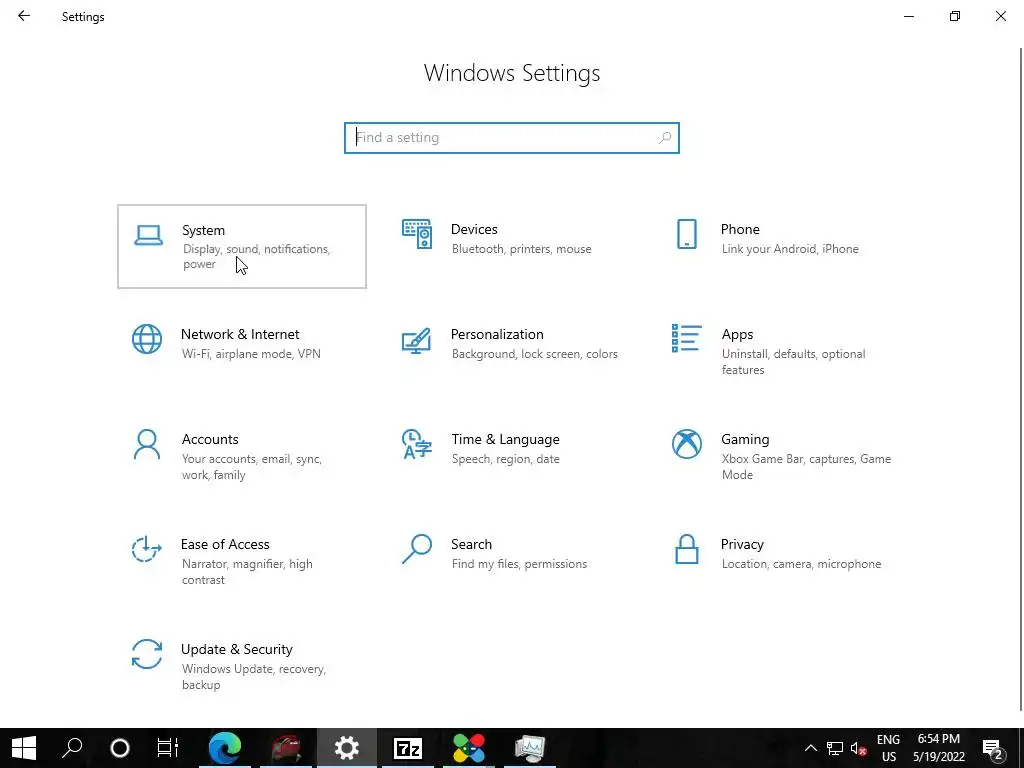
Task: Open Personalization paintbrush icon
Action: [417, 340]
